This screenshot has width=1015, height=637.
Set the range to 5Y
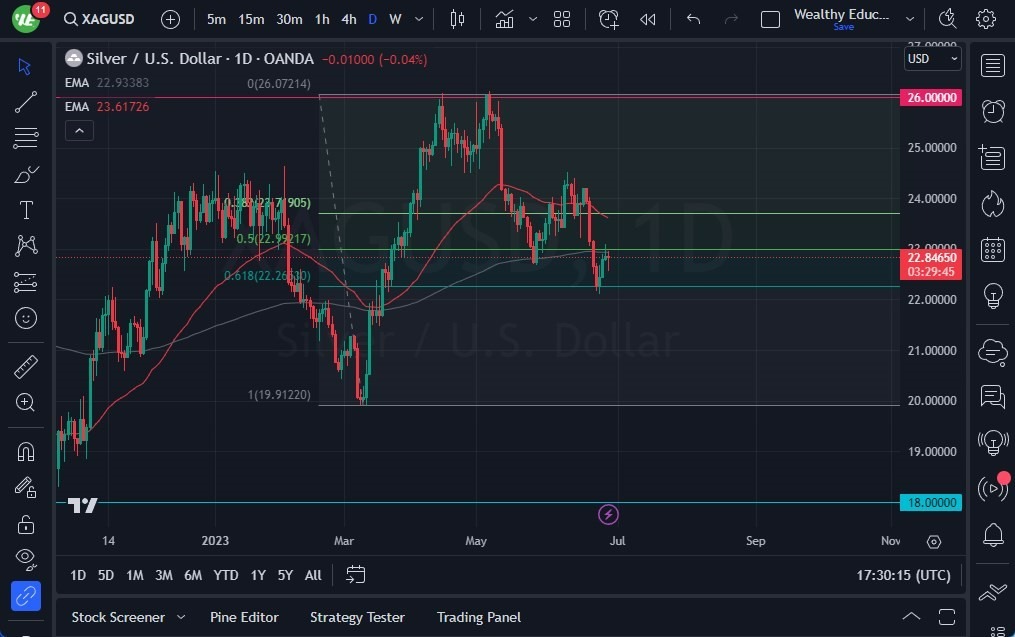[285, 575]
